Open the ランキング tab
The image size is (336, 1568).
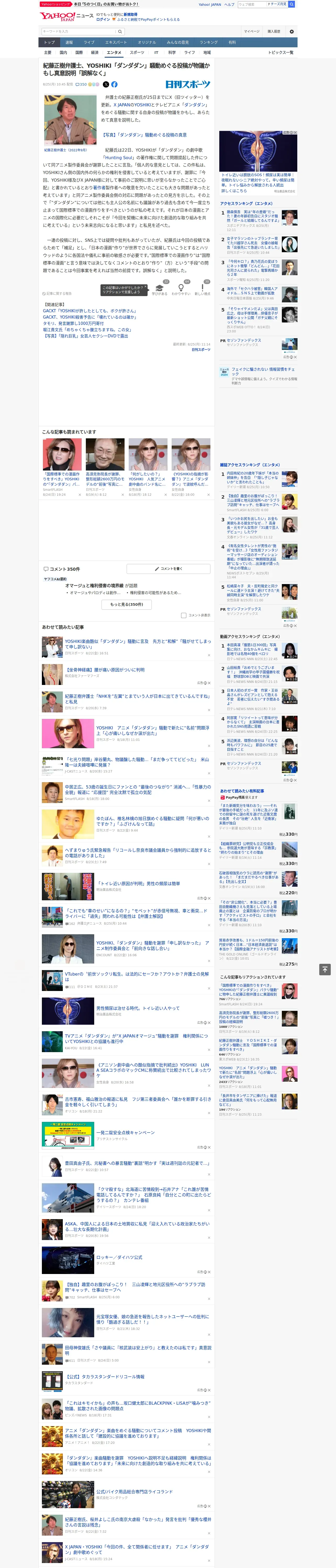209,43
